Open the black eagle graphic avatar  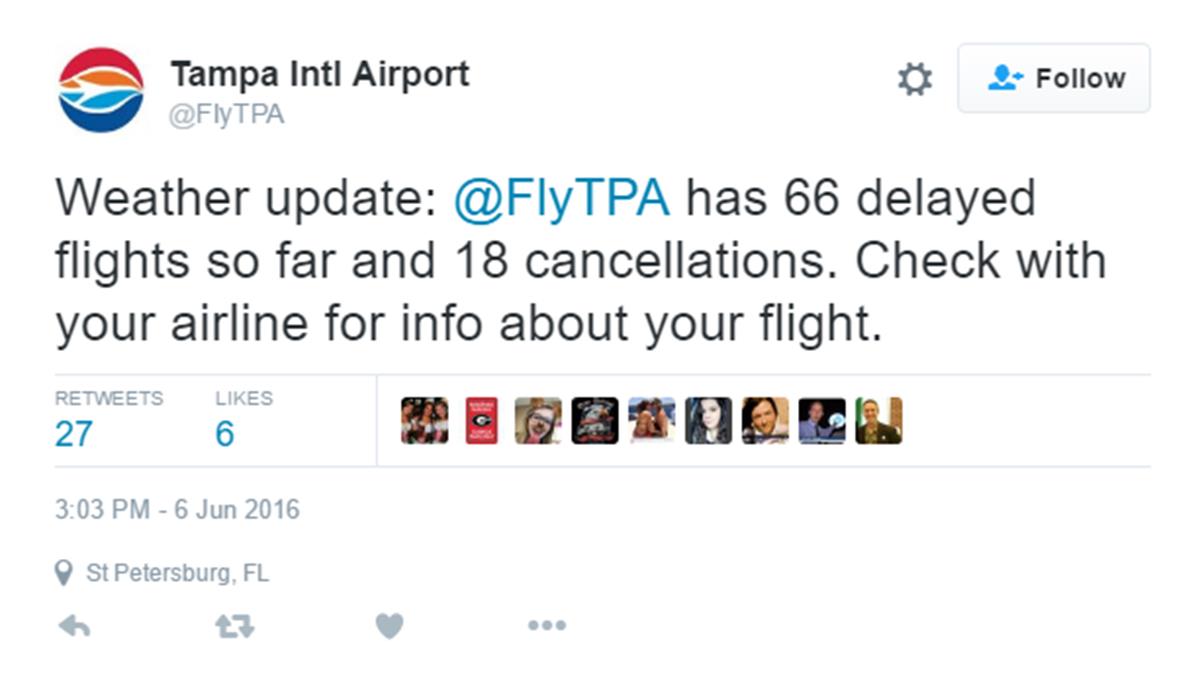pos(595,420)
